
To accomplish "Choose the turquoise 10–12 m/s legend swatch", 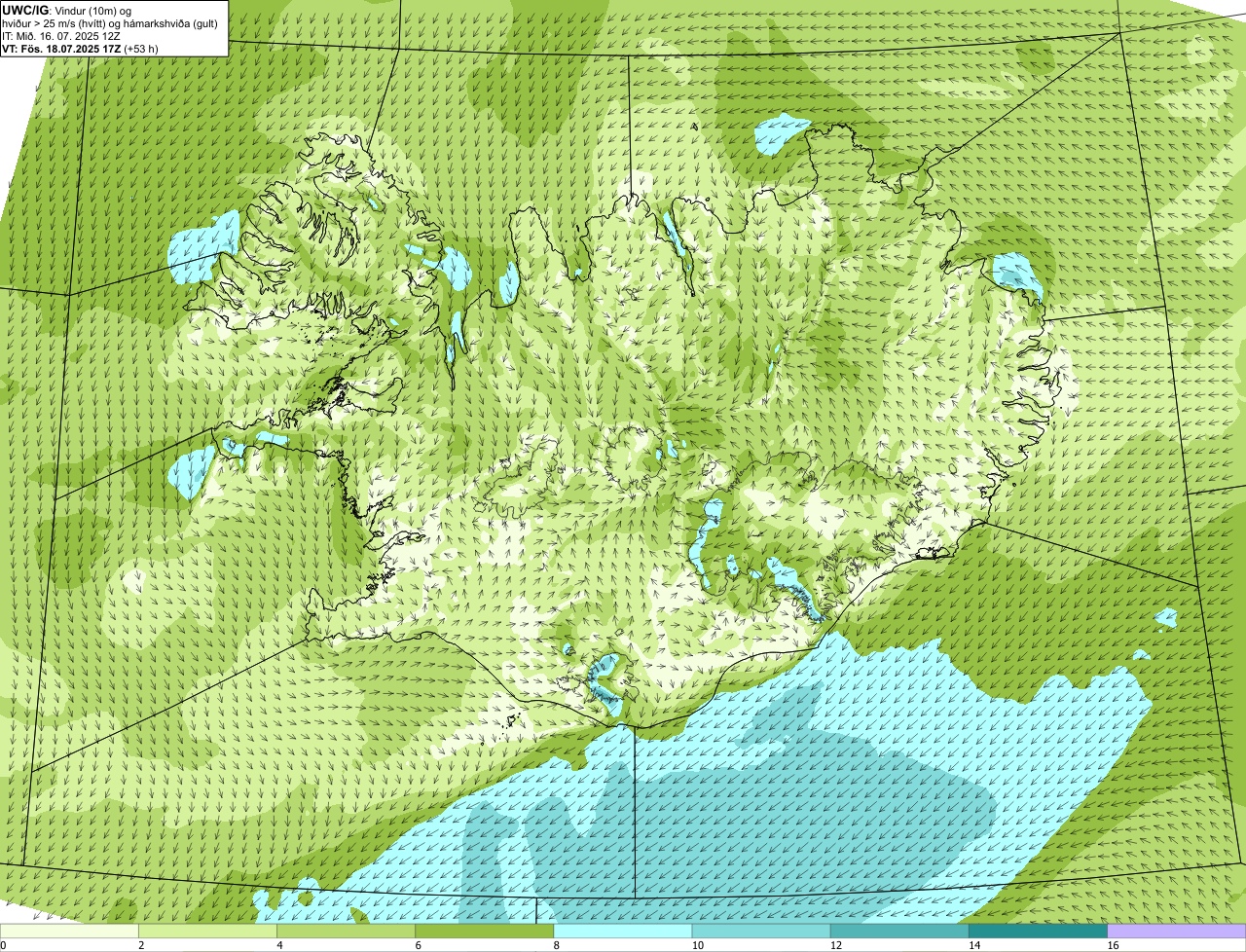I will click(761, 931).
